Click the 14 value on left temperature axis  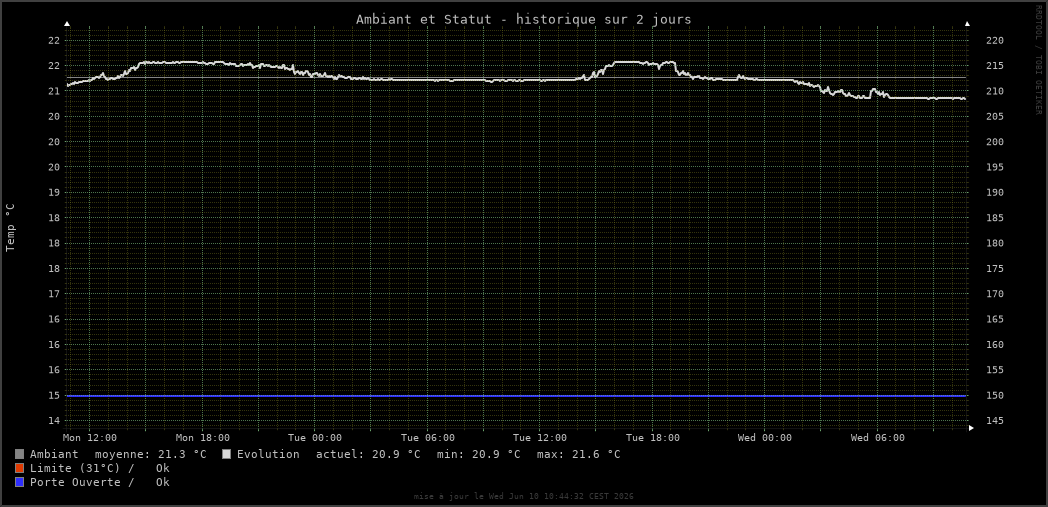coord(54,421)
